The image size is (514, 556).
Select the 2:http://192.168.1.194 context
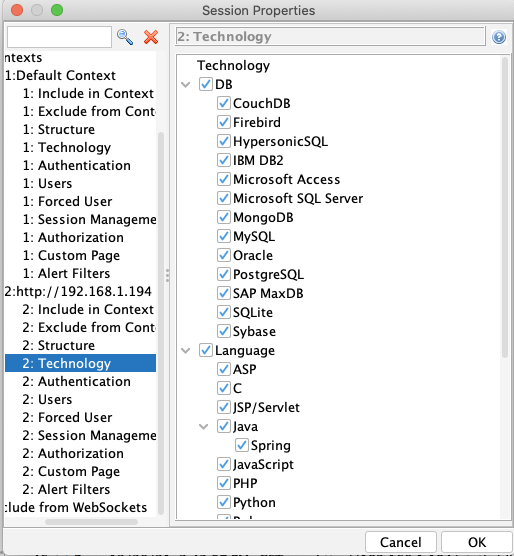[78, 291]
